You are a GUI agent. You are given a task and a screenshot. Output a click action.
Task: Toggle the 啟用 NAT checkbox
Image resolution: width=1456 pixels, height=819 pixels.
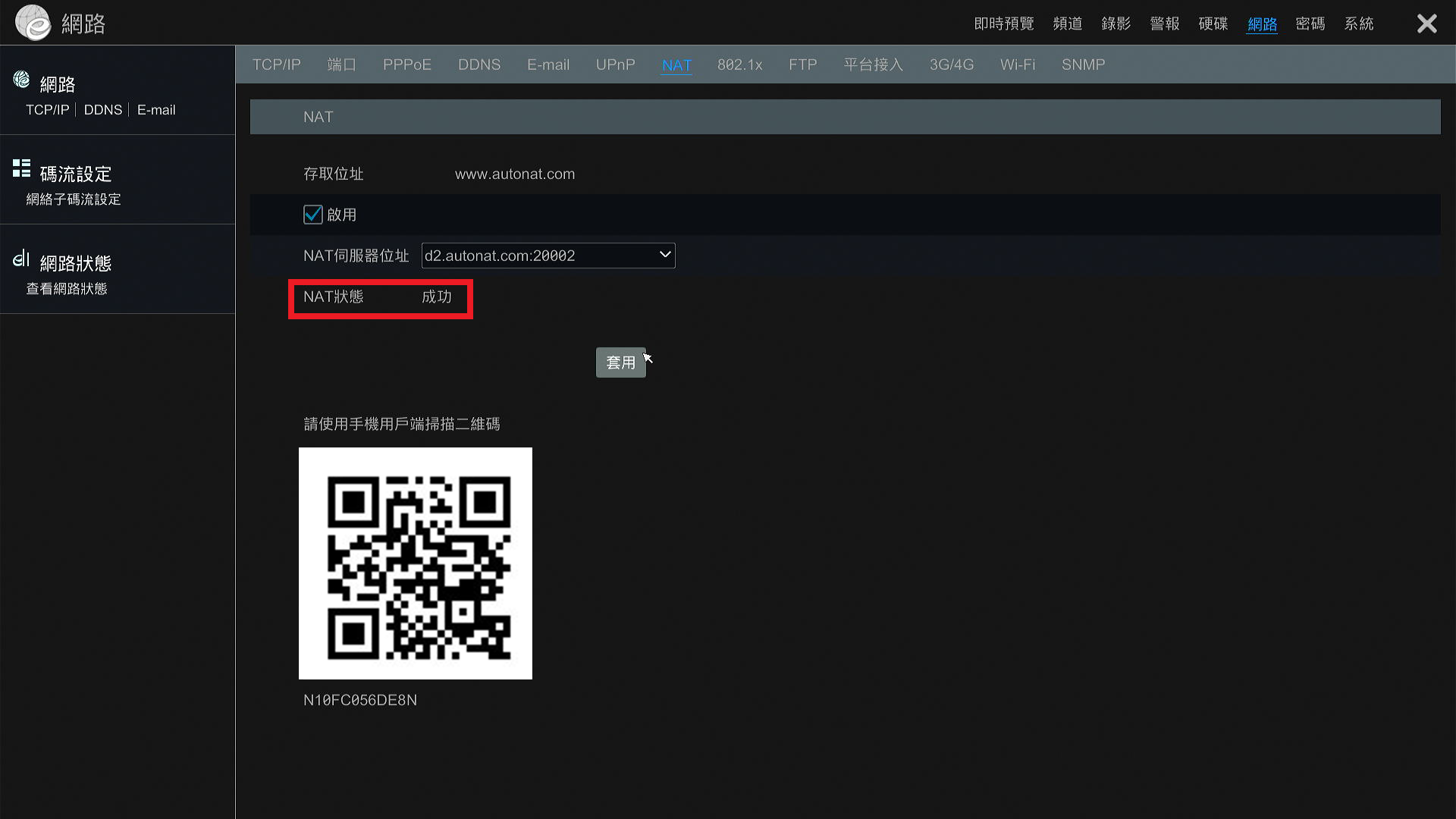tap(312, 215)
